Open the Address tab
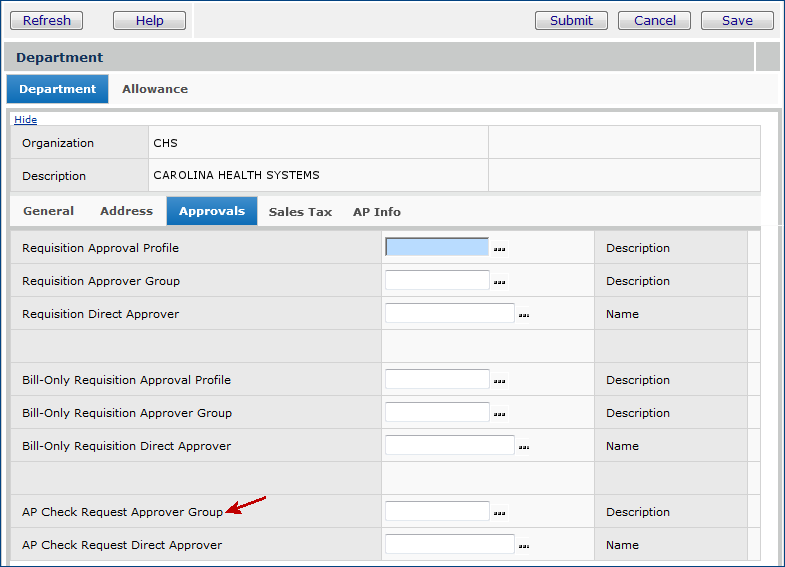 pyautogui.click(x=126, y=211)
